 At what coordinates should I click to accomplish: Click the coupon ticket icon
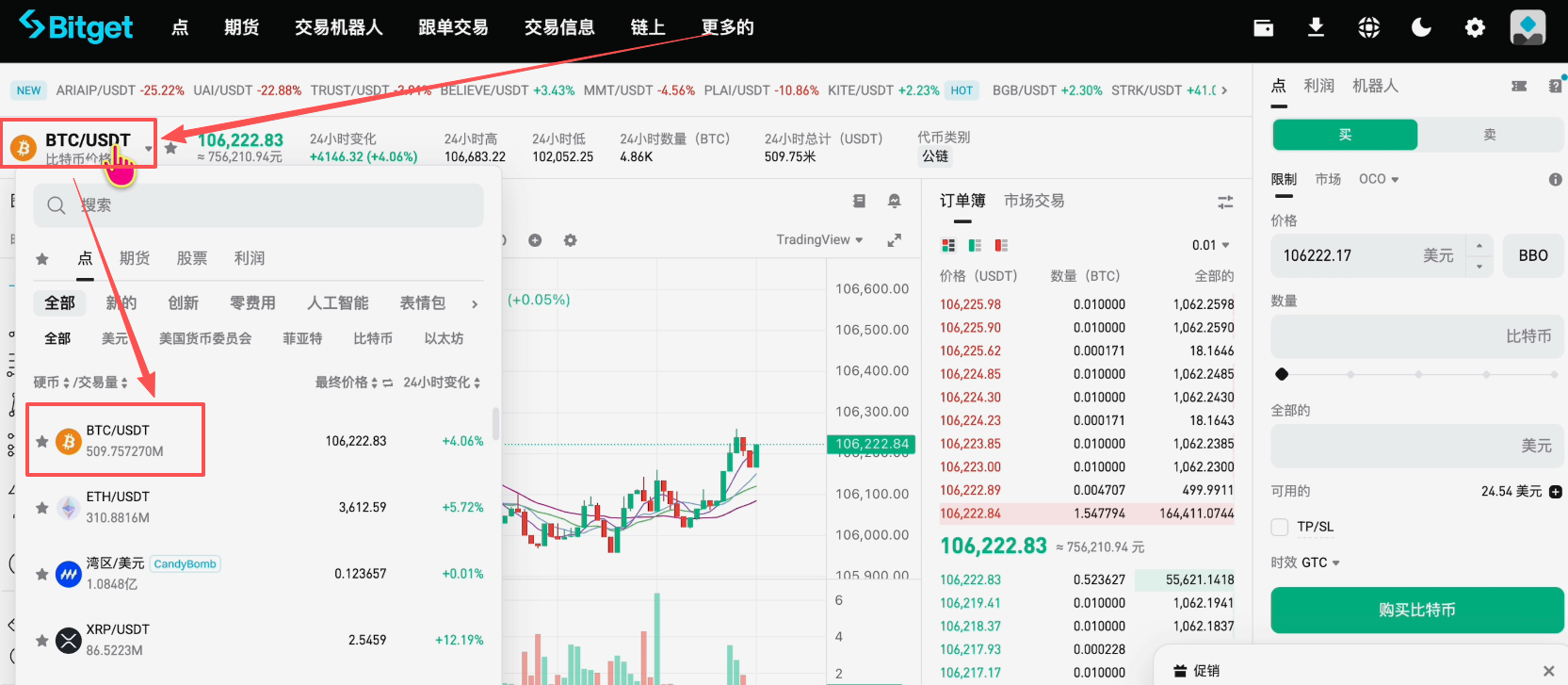click(1519, 86)
